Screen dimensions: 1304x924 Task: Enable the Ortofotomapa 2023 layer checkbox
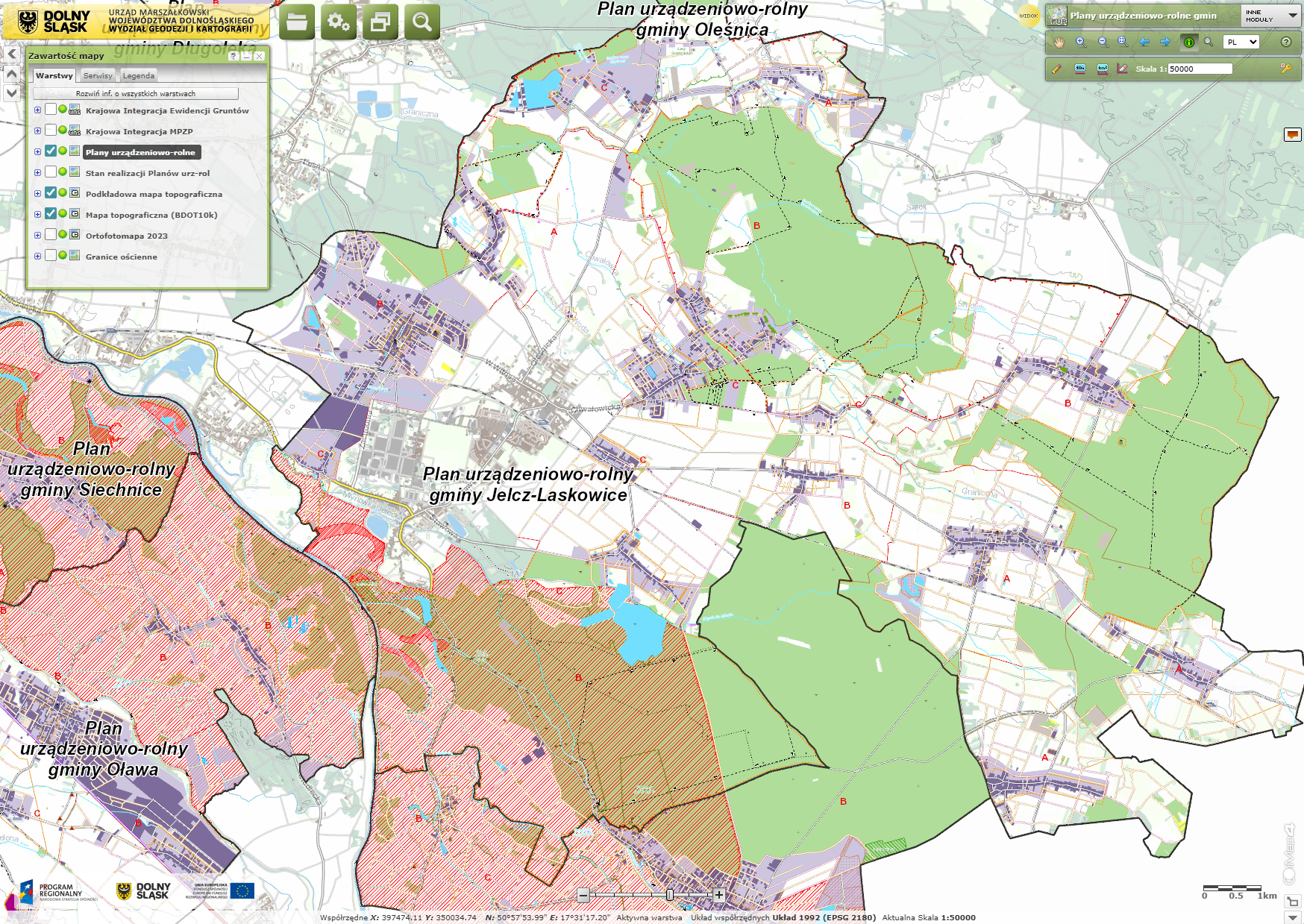click(x=51, y=235)
